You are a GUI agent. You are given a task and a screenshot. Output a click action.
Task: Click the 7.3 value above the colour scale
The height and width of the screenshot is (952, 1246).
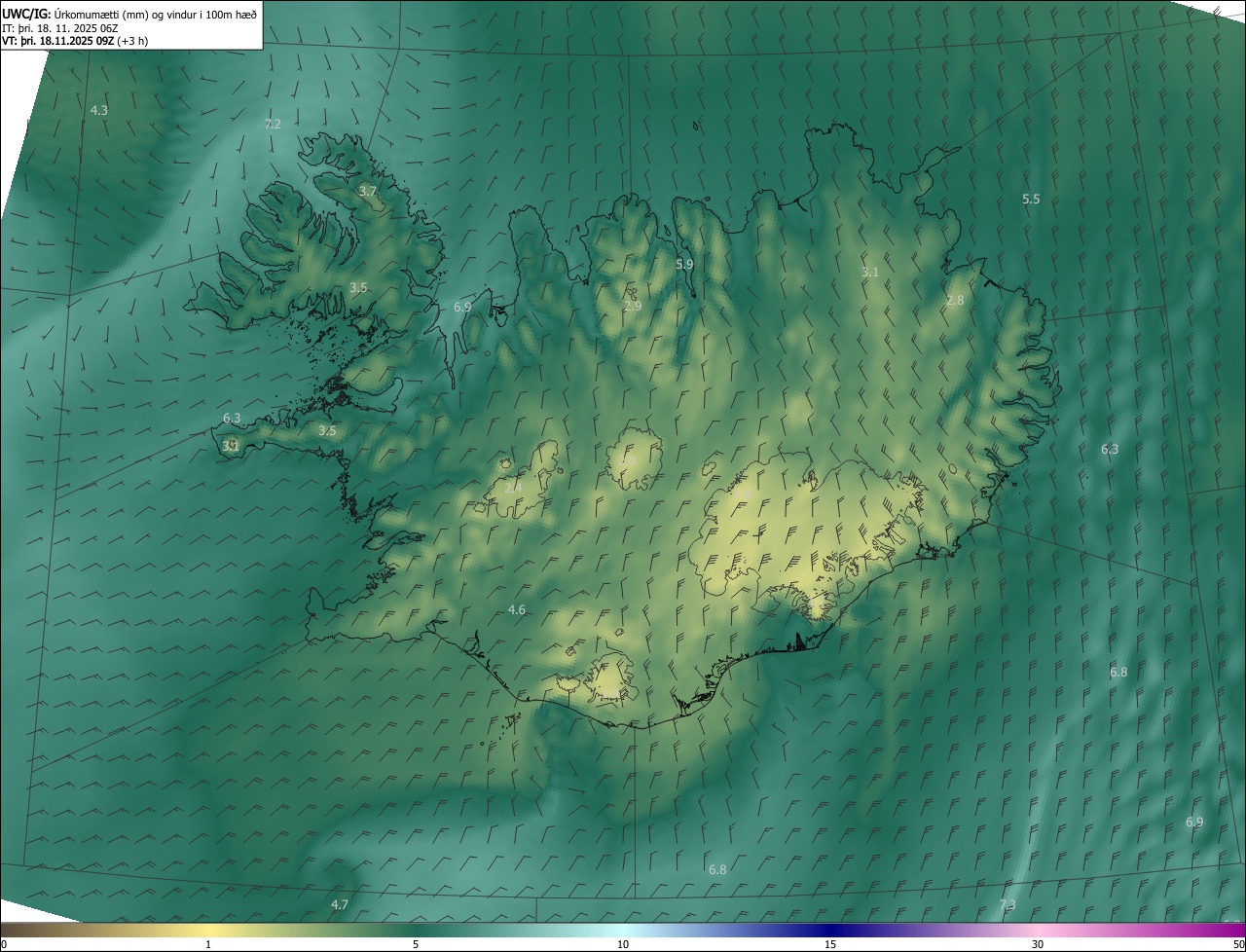coord(1008,904)
